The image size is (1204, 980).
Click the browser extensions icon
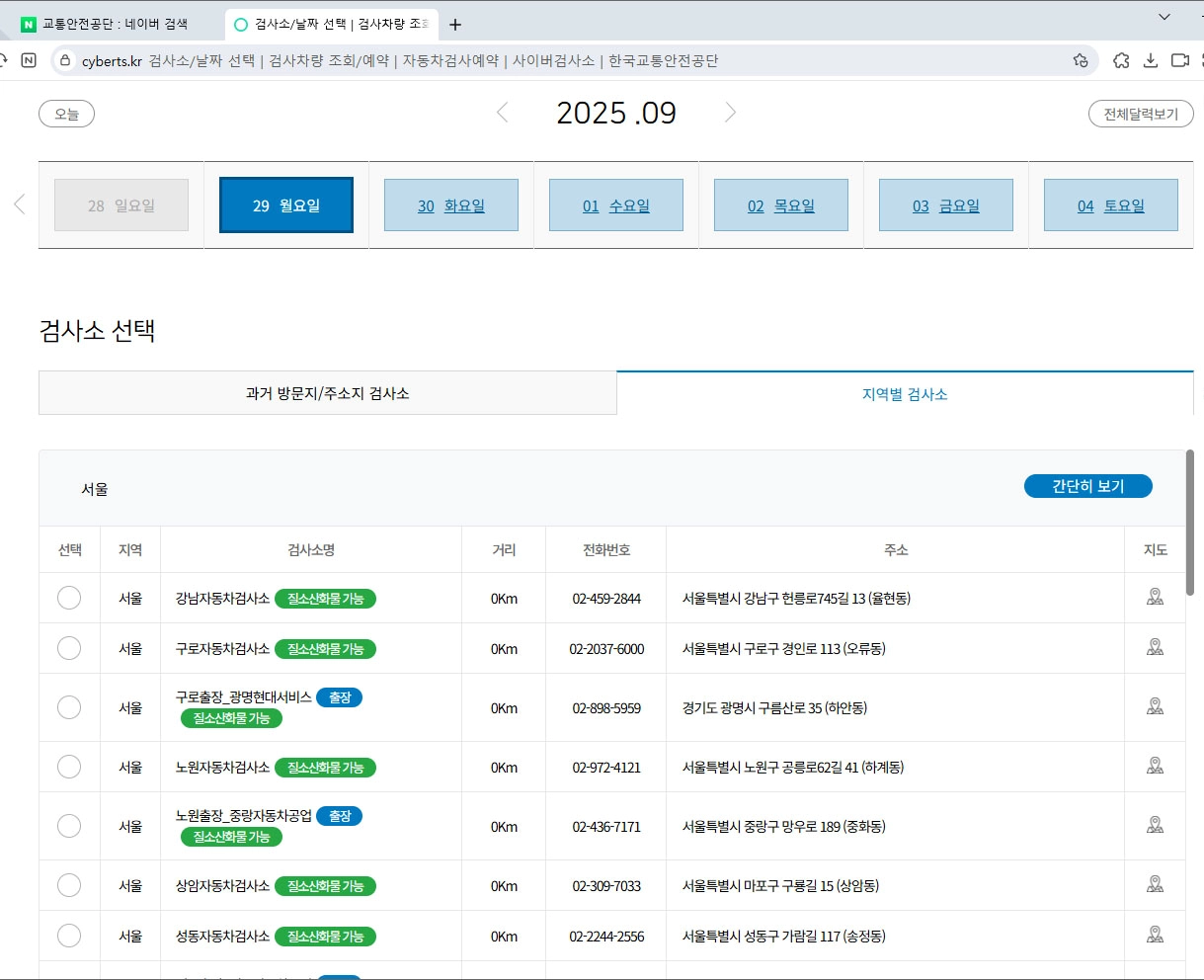[x=1121, y=60]
